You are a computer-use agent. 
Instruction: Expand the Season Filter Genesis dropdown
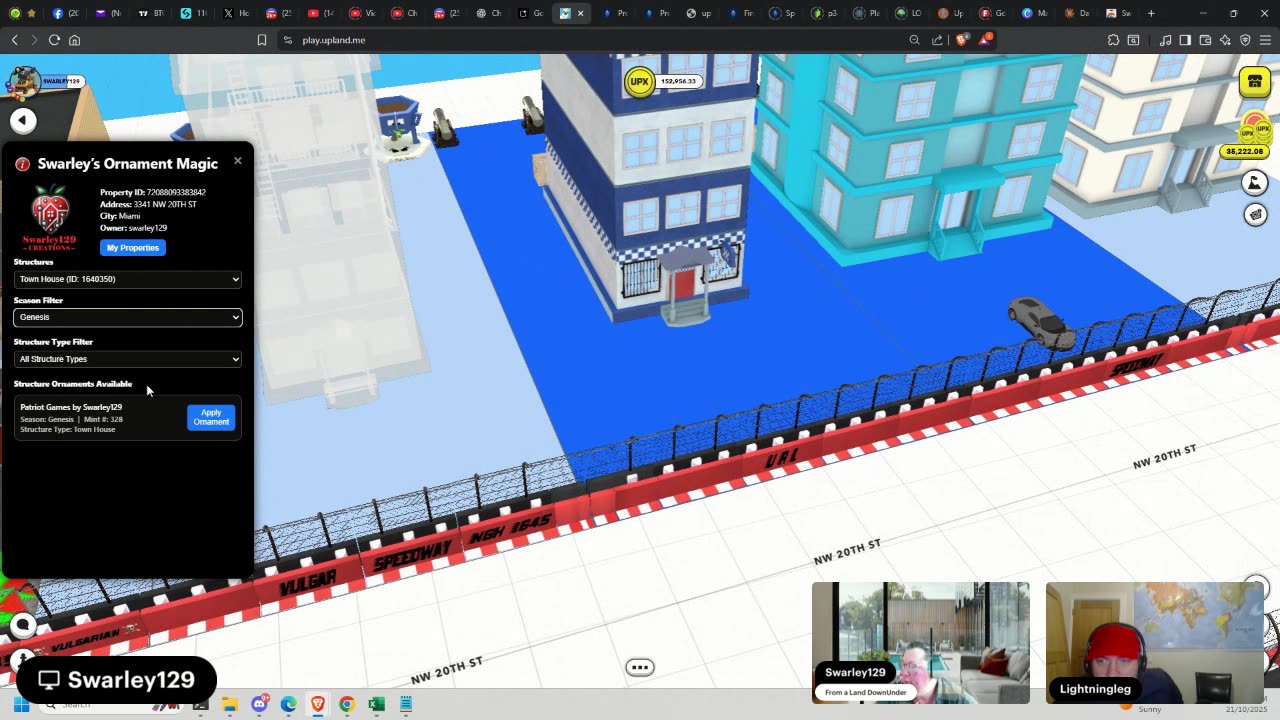tap(128, 317)
